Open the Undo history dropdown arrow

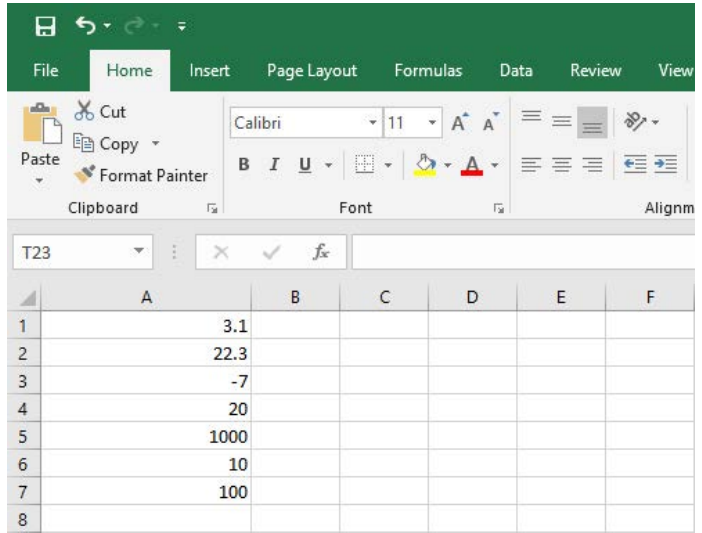coord(107,26)
